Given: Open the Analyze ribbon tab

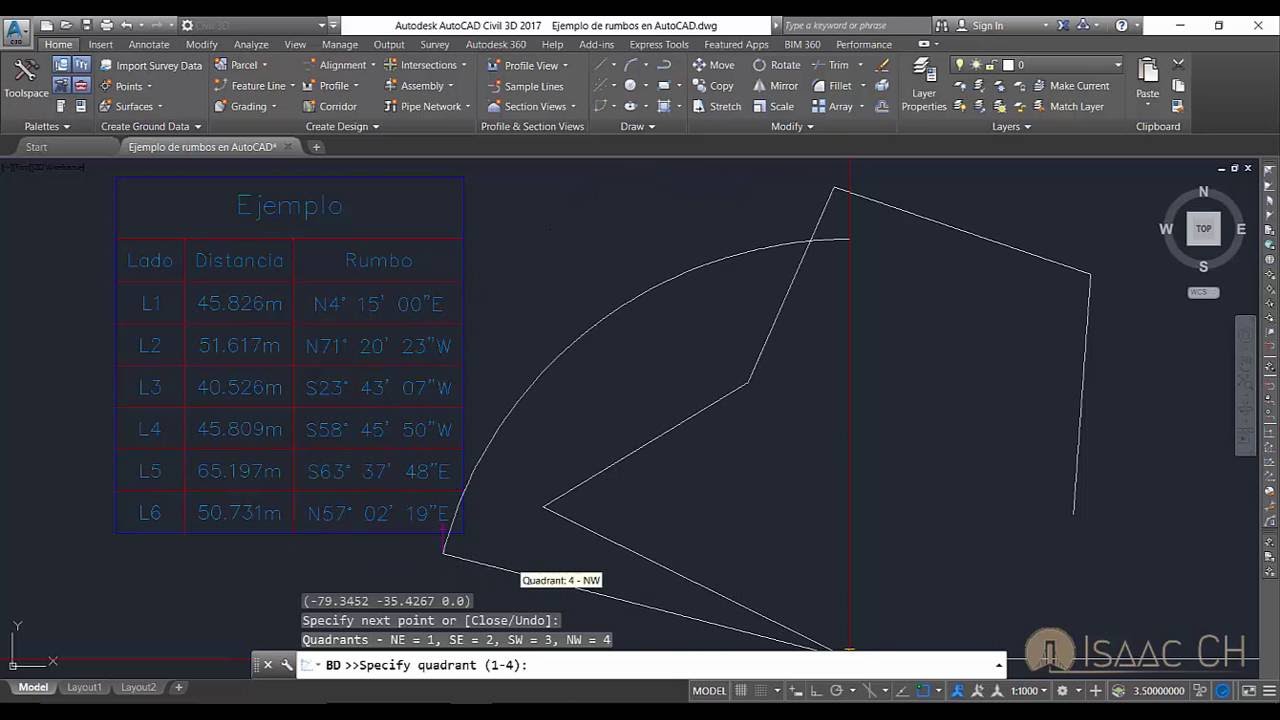Looking at the screenshot, I should tap(251, 44).
